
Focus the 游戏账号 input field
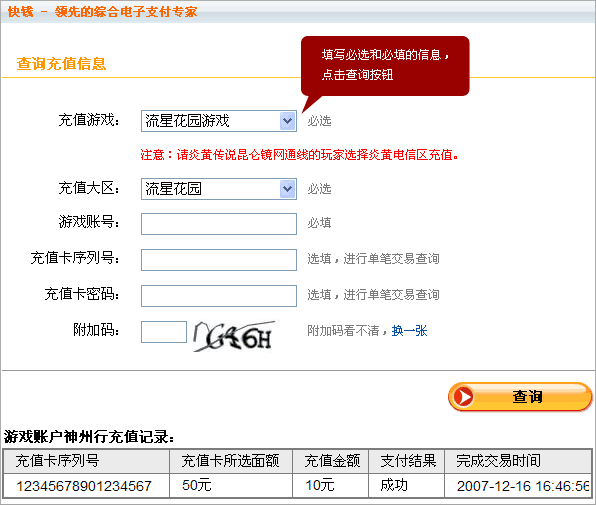click(x=219, y=224)
